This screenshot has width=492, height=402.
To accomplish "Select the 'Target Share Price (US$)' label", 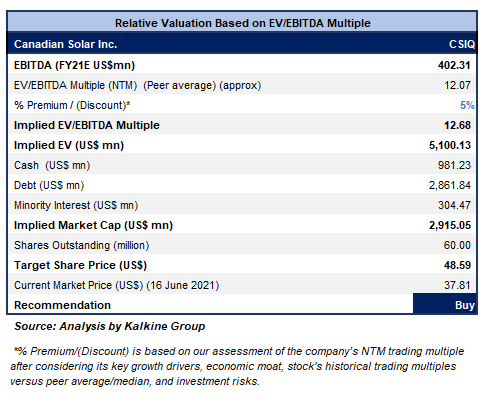I will [80, 265].
